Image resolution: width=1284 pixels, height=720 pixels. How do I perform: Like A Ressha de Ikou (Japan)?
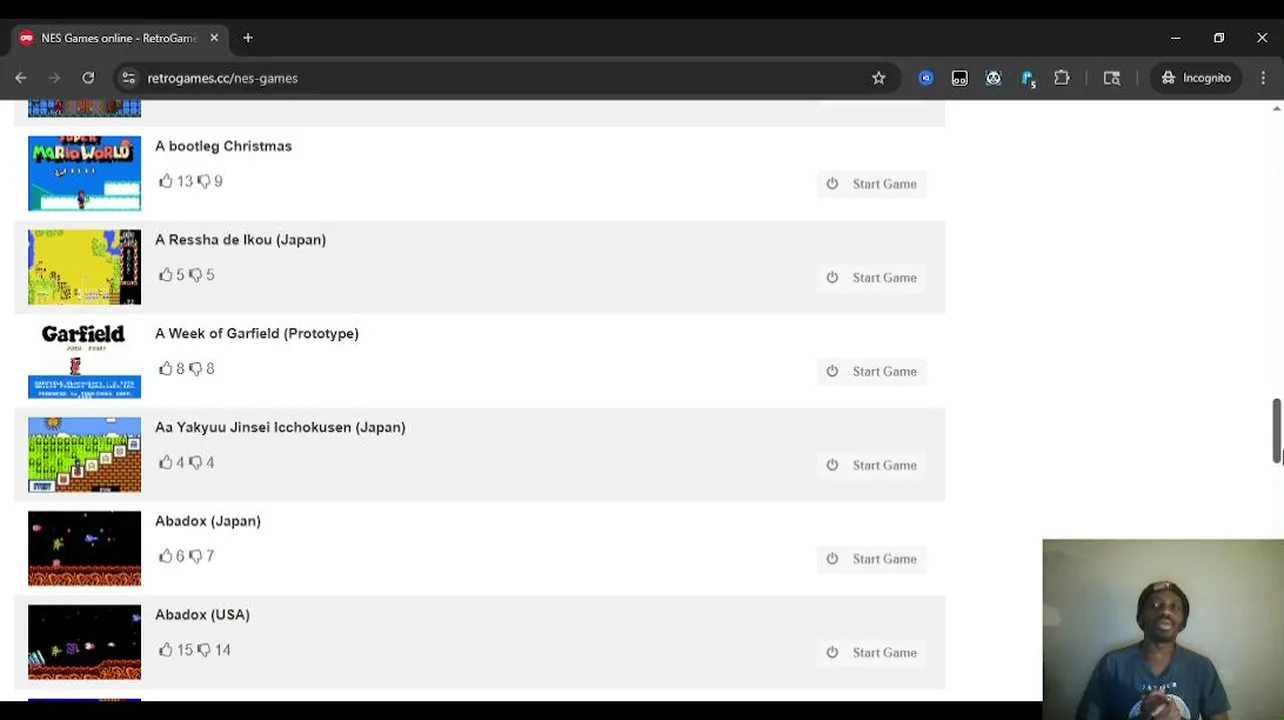(166, 275)
